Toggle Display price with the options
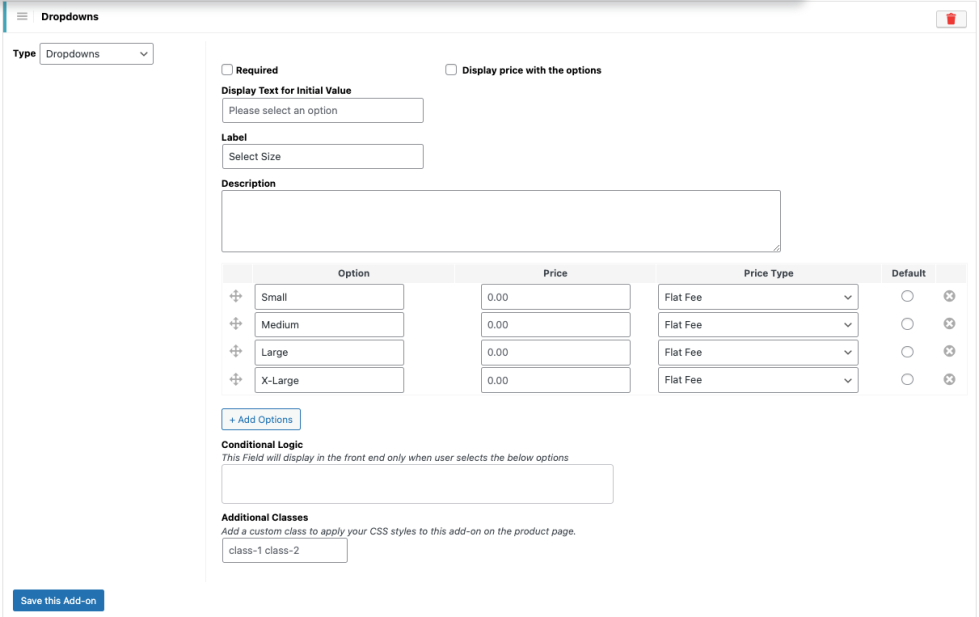The image size is (979, 617). [x=451, y=70]
